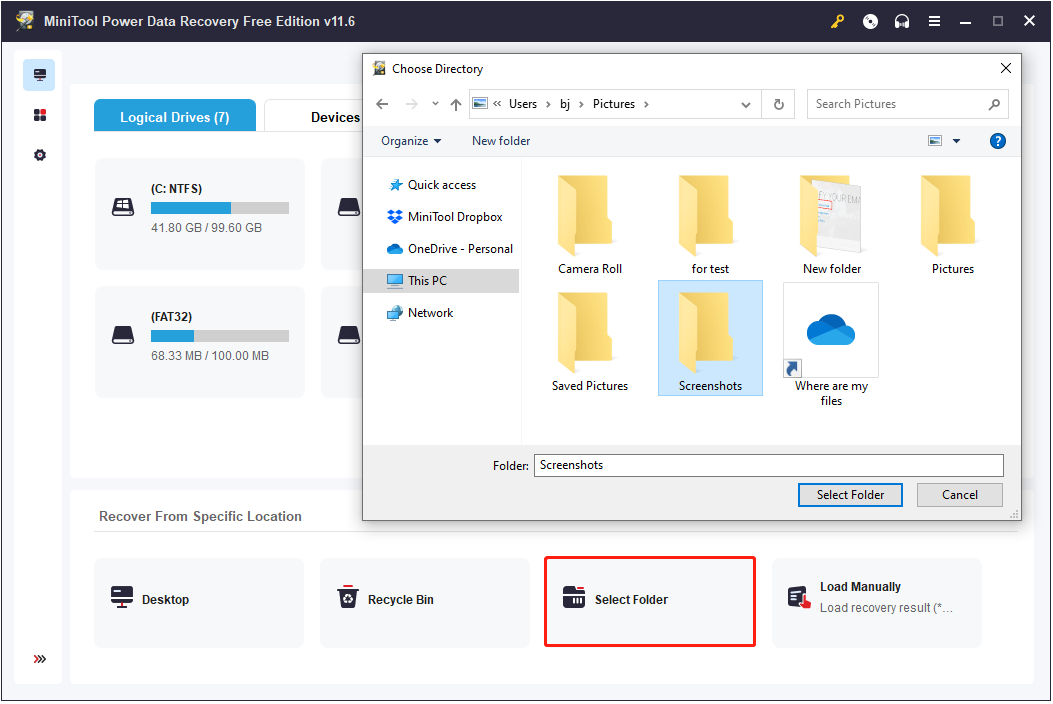Click Users in the address path

522,104
